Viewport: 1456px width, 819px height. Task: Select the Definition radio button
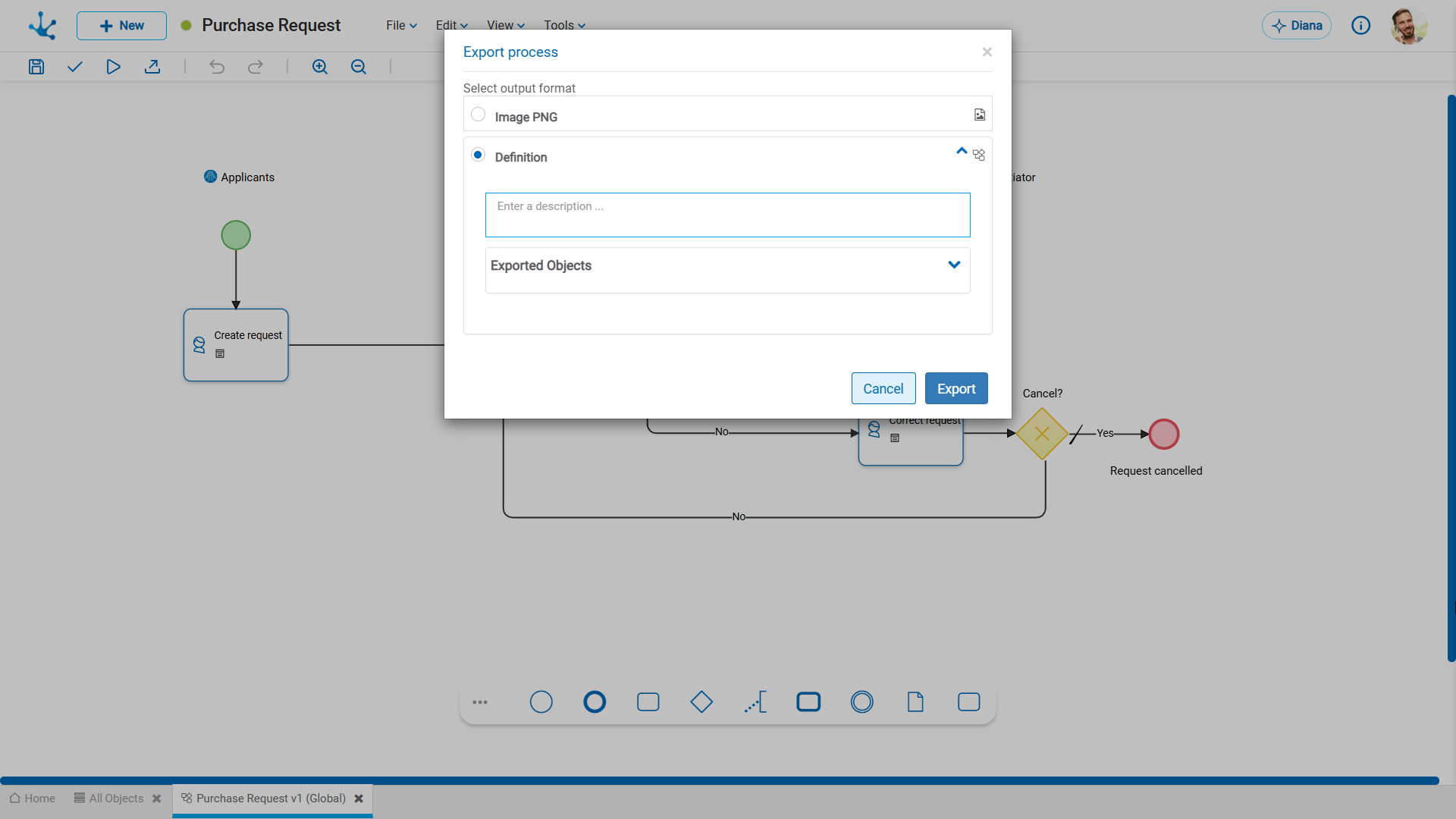[x=479, y=155]
